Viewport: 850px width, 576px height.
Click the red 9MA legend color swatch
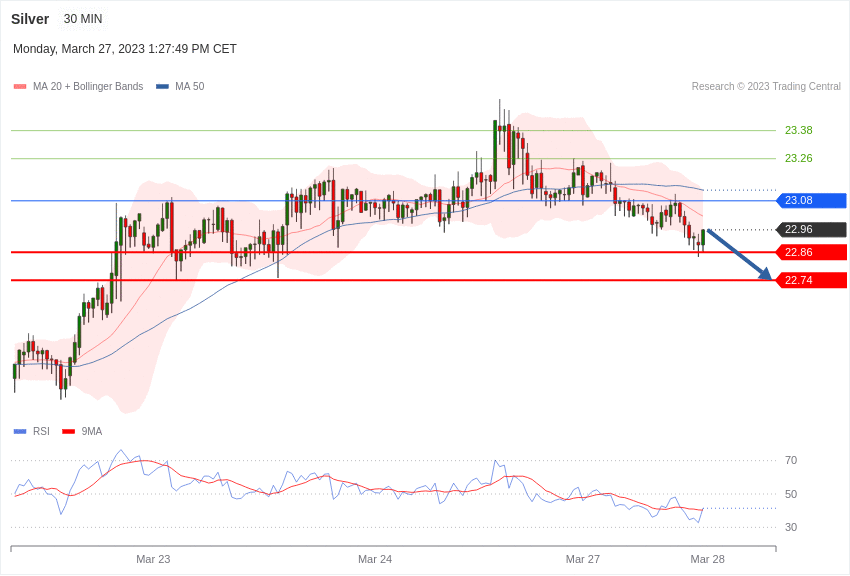coord(68,432)
